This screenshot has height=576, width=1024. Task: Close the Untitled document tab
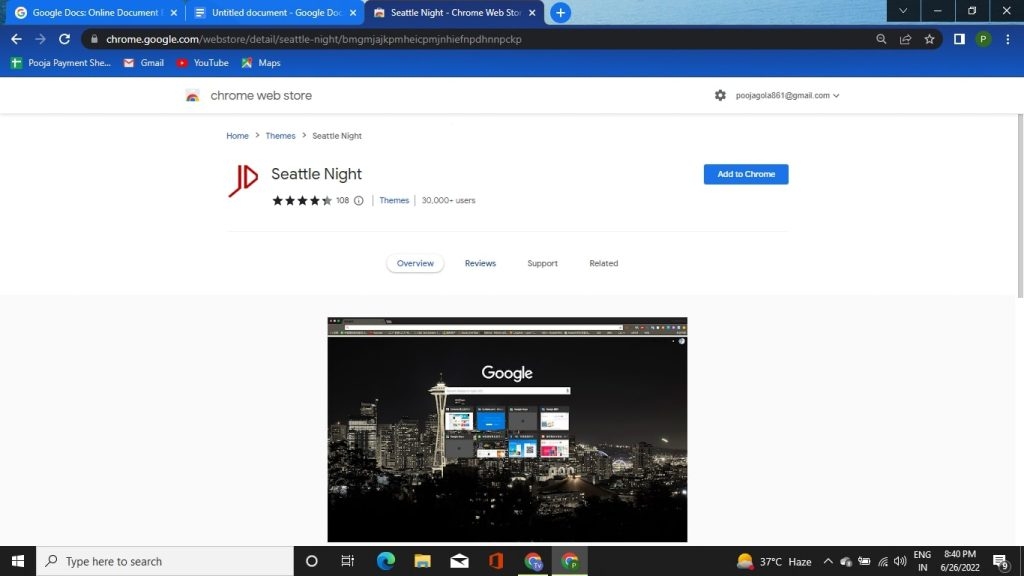353,12
